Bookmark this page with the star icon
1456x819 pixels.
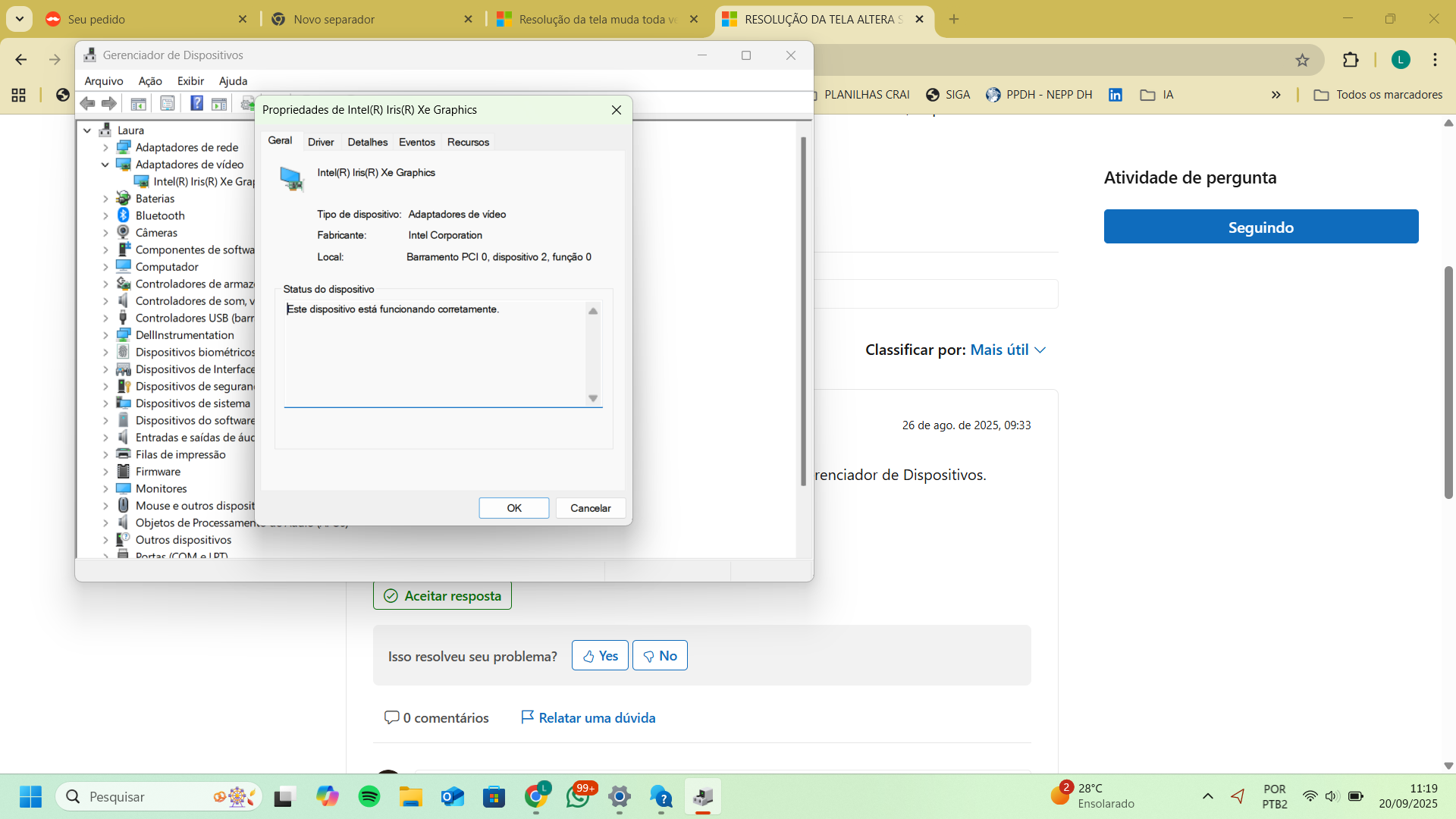1302,60
